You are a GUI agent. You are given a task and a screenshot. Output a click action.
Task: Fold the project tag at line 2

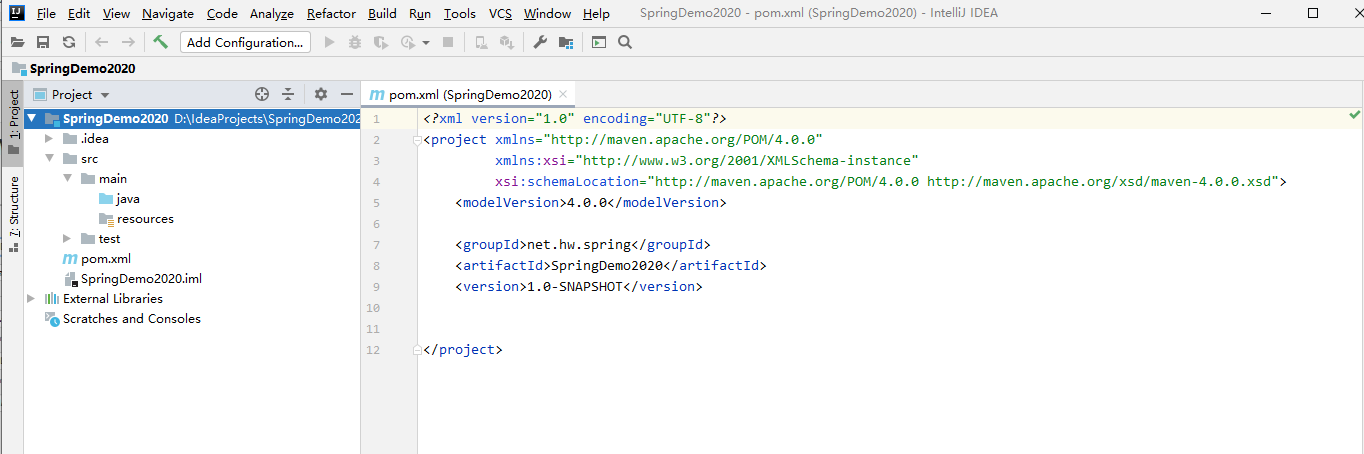click(x=416, y=140)
